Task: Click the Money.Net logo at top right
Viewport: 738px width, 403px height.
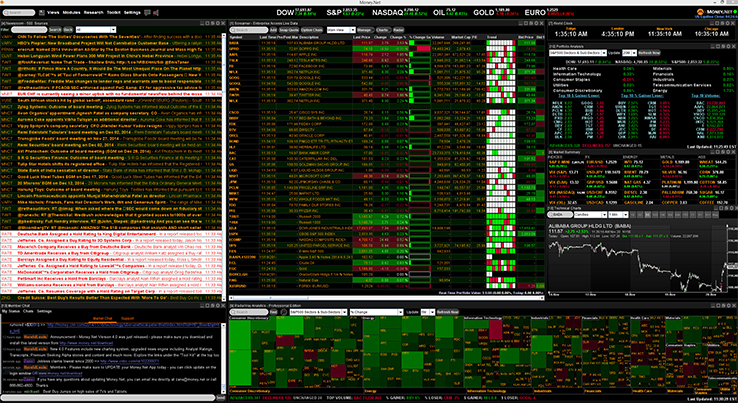Action: pos(716,12)
